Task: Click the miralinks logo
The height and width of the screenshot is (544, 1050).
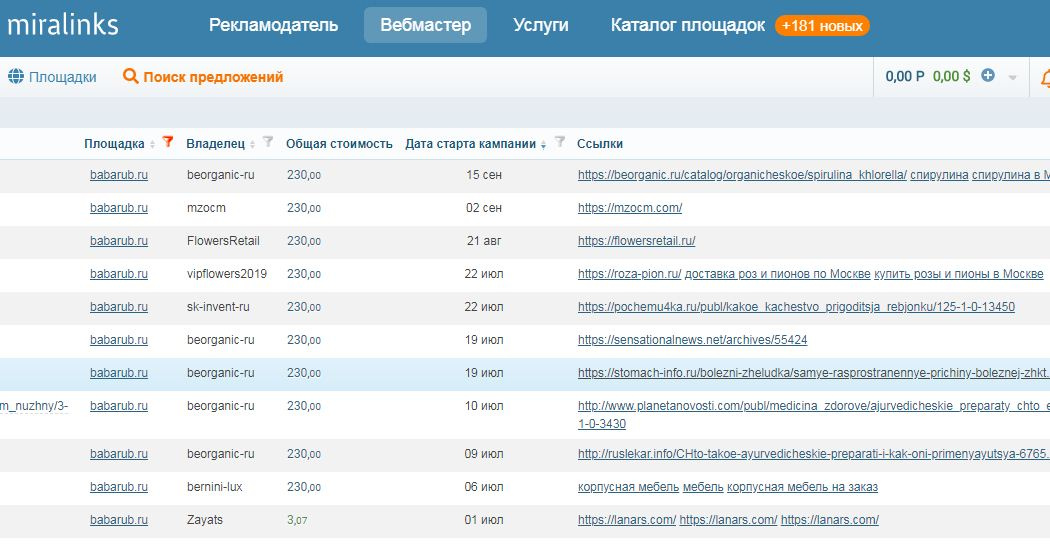Action: click(x=62, y=25)
